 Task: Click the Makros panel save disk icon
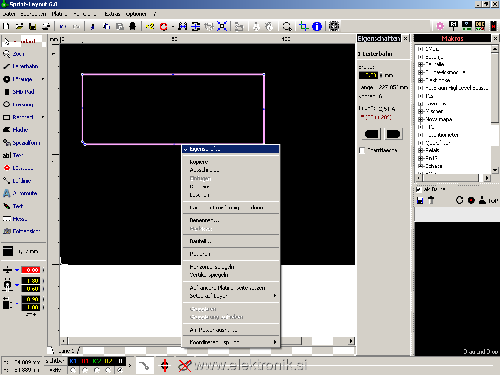420,201
